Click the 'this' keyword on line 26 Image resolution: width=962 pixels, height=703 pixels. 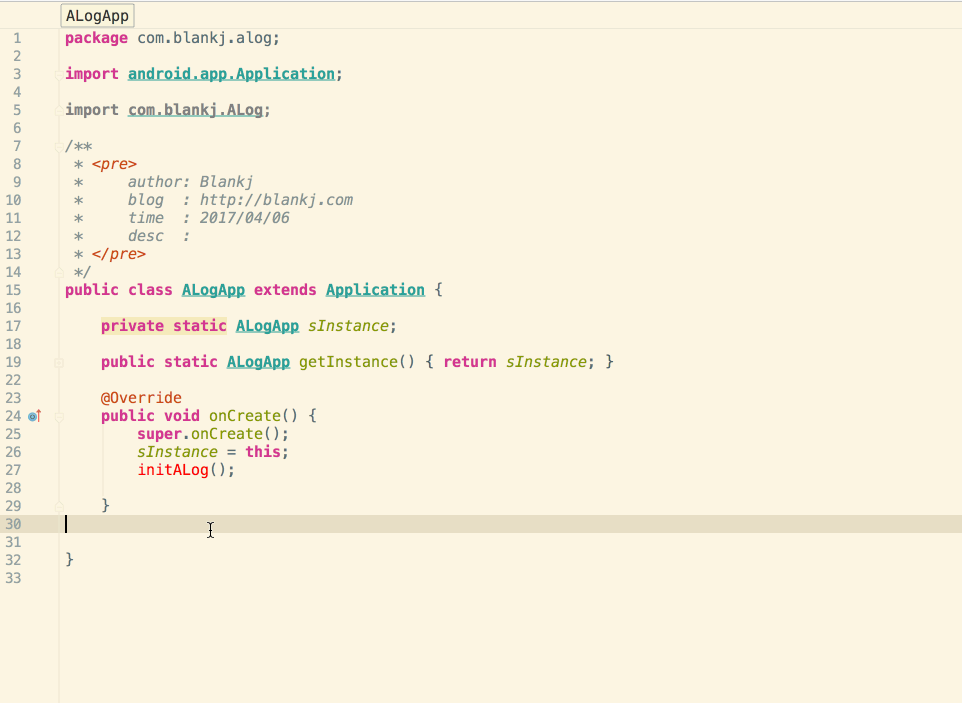pos(263,451)
